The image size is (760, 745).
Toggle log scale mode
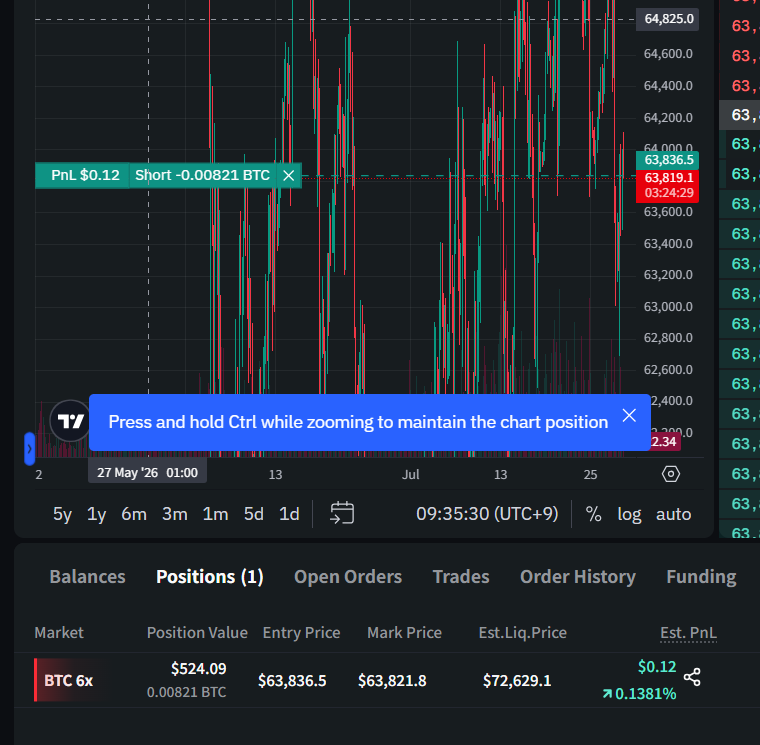tap(629, 514)
